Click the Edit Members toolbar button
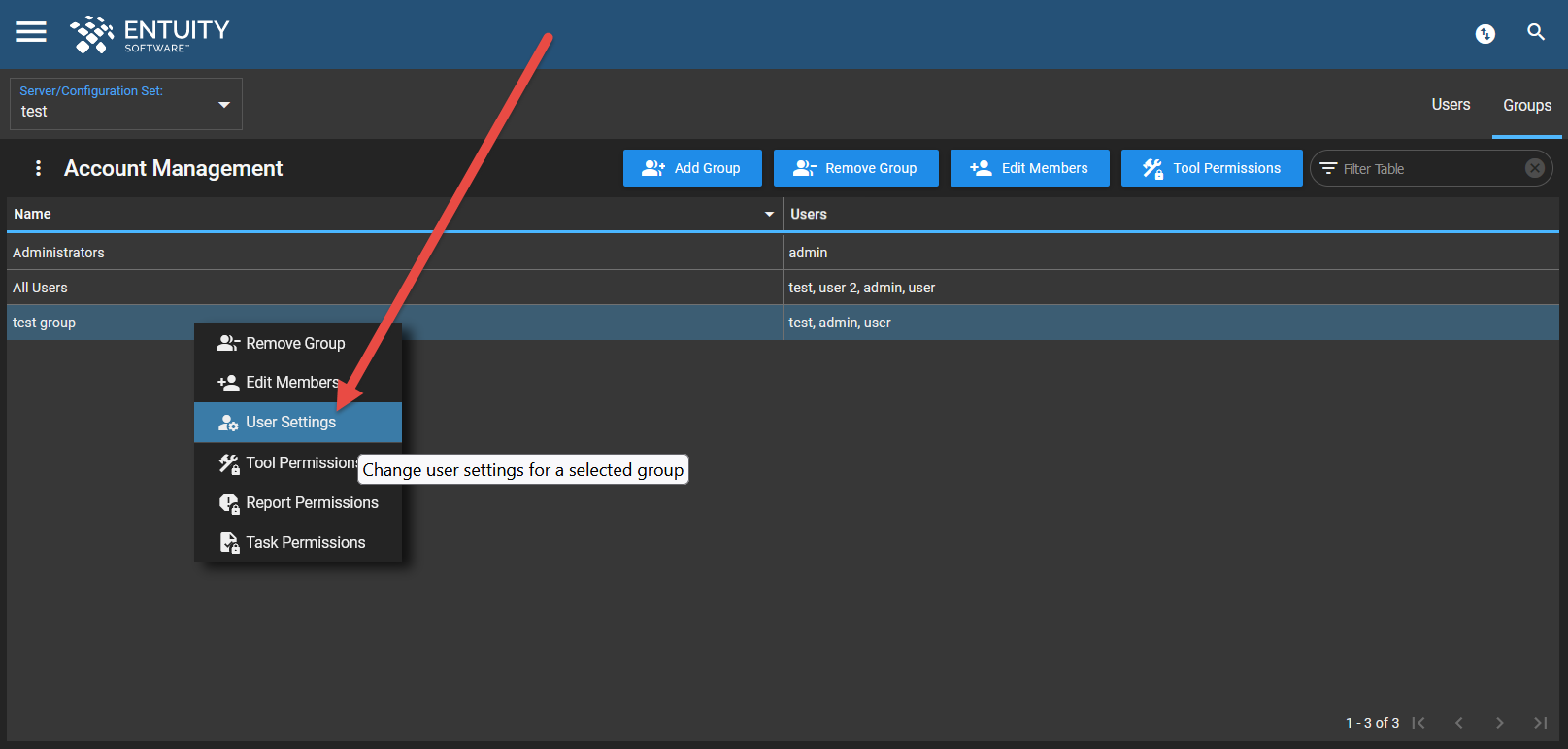This screenshot has width=1568, height=749. (x=1030, y=168)
